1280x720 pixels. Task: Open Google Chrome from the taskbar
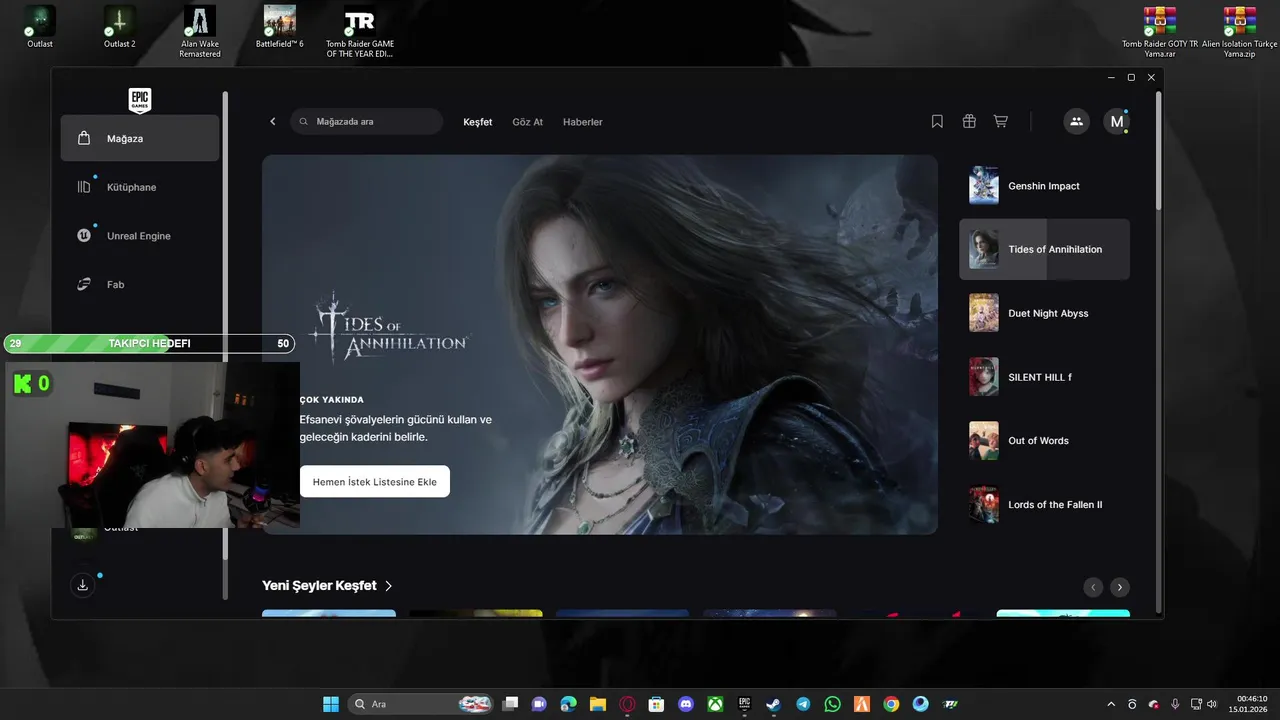(x=891, y=704)
